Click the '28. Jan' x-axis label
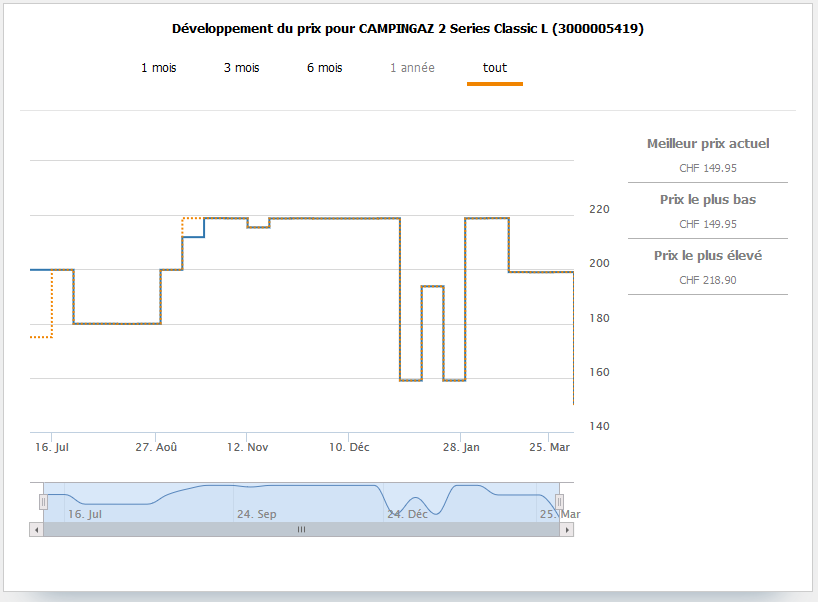818x602 pixels. pos(461,447)
